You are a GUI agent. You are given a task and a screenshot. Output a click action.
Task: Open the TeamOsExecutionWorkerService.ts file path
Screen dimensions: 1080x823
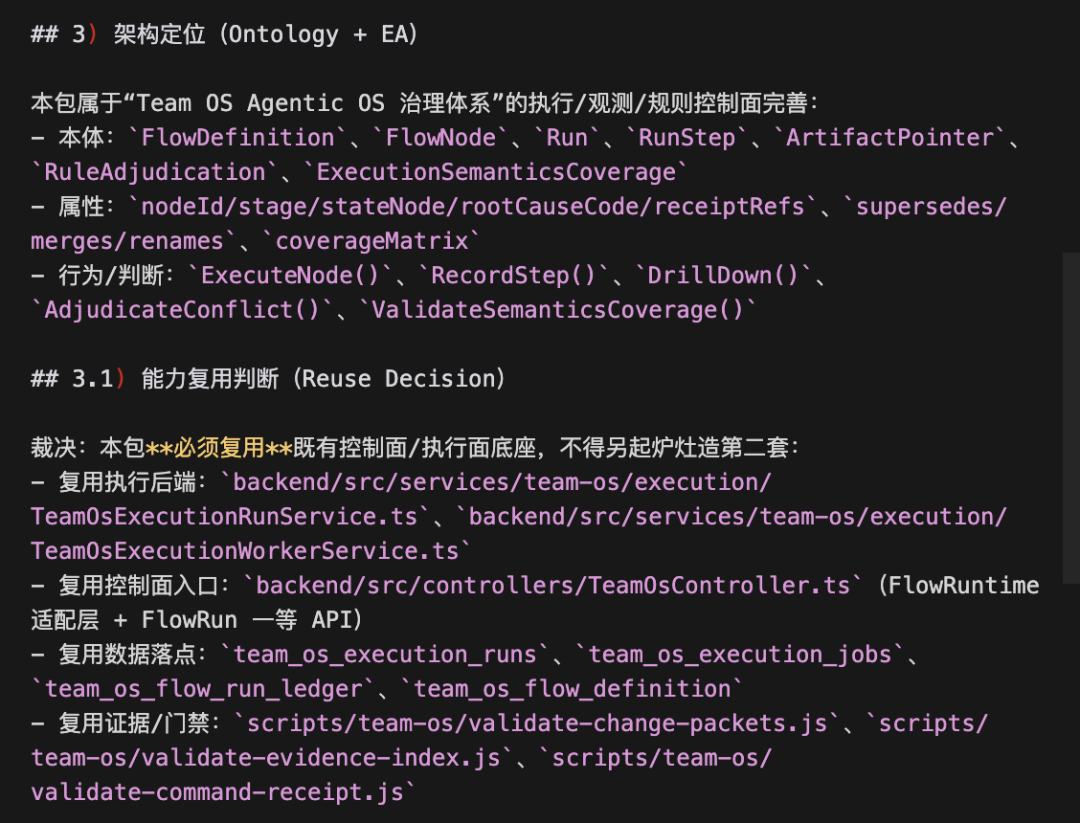(518, 534)
